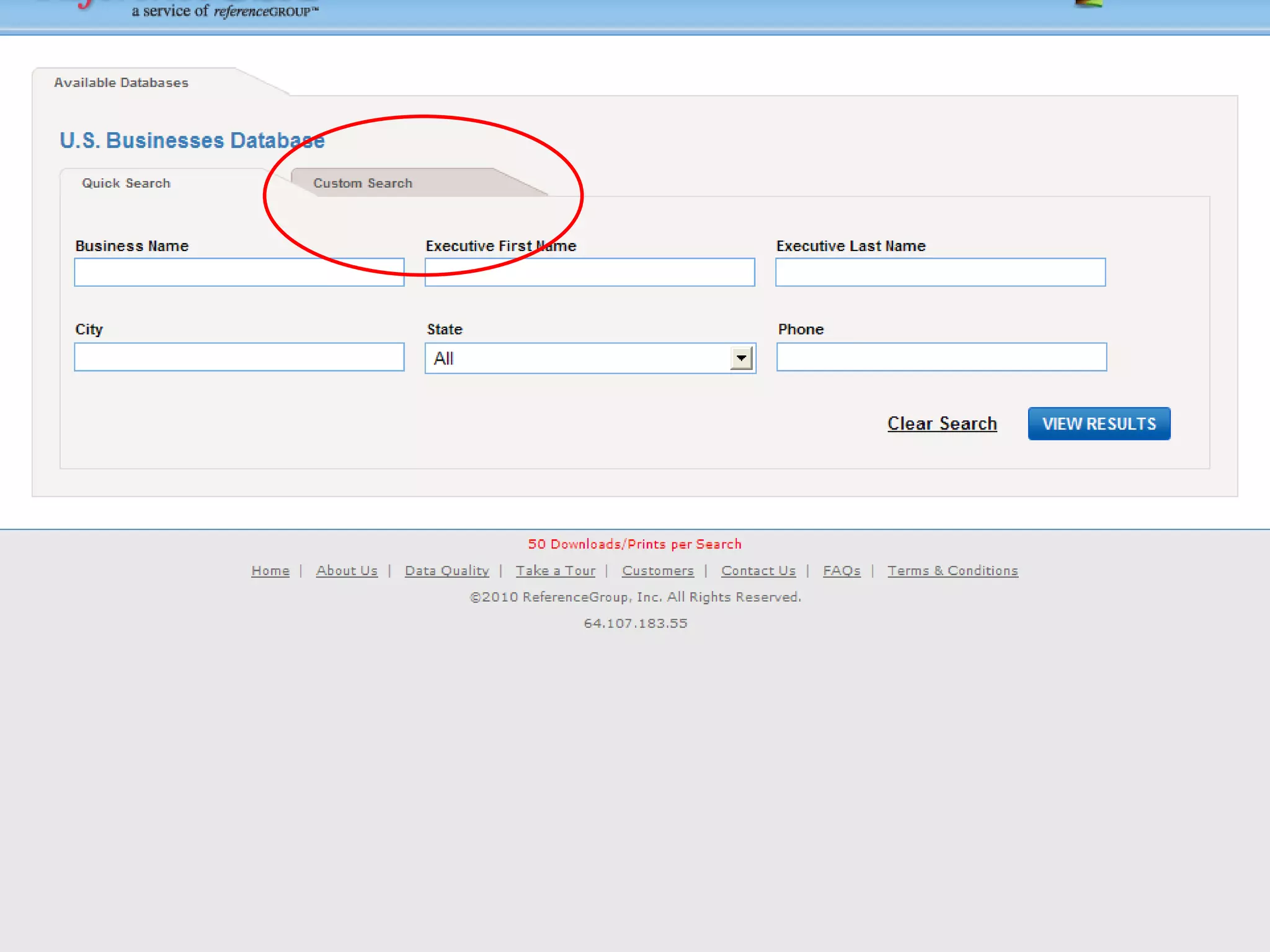Open the FAQs link
The width and height of the screenshot is (1270, 952).
point(841,571)
